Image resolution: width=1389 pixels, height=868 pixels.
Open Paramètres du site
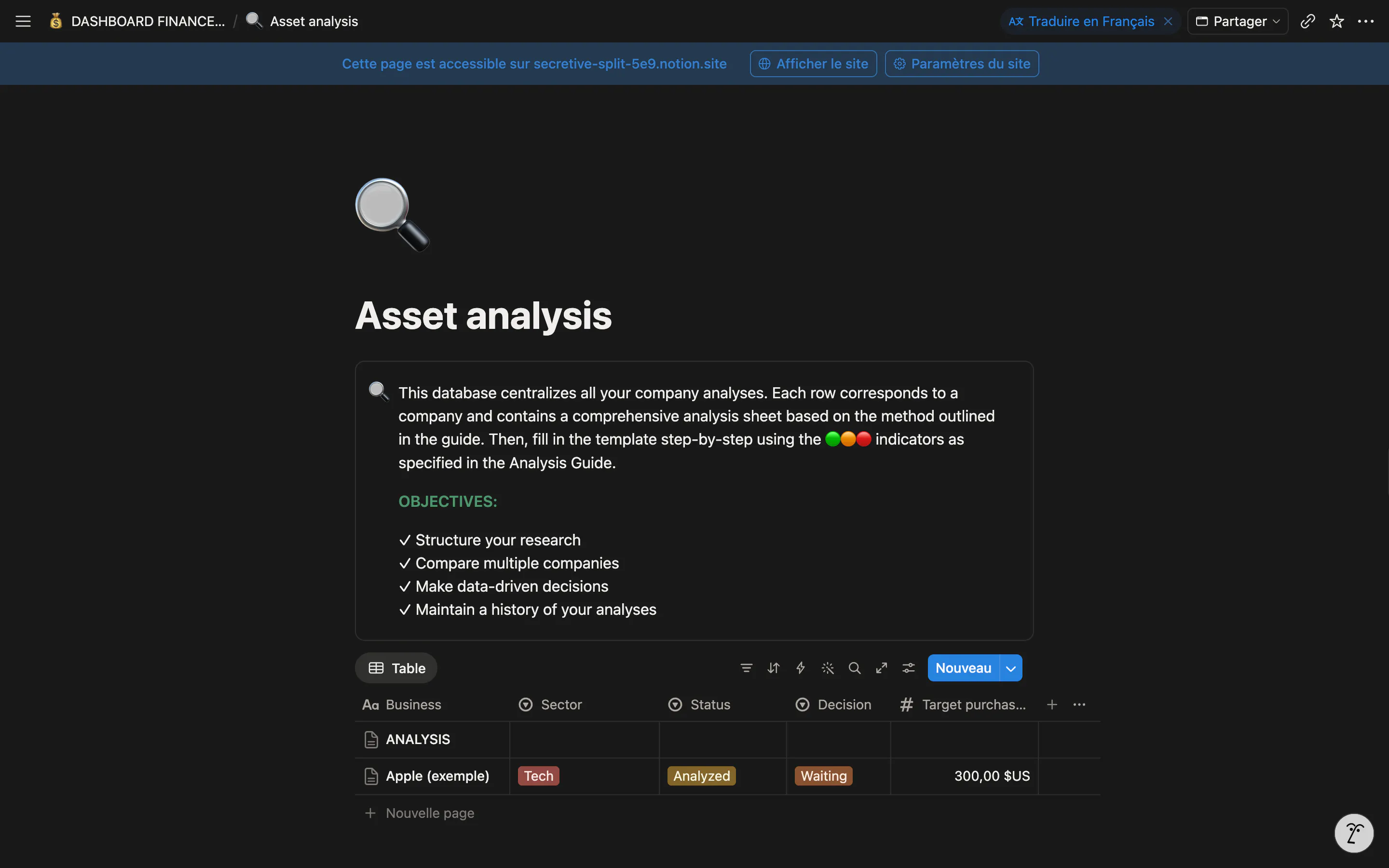coord(961,64)
